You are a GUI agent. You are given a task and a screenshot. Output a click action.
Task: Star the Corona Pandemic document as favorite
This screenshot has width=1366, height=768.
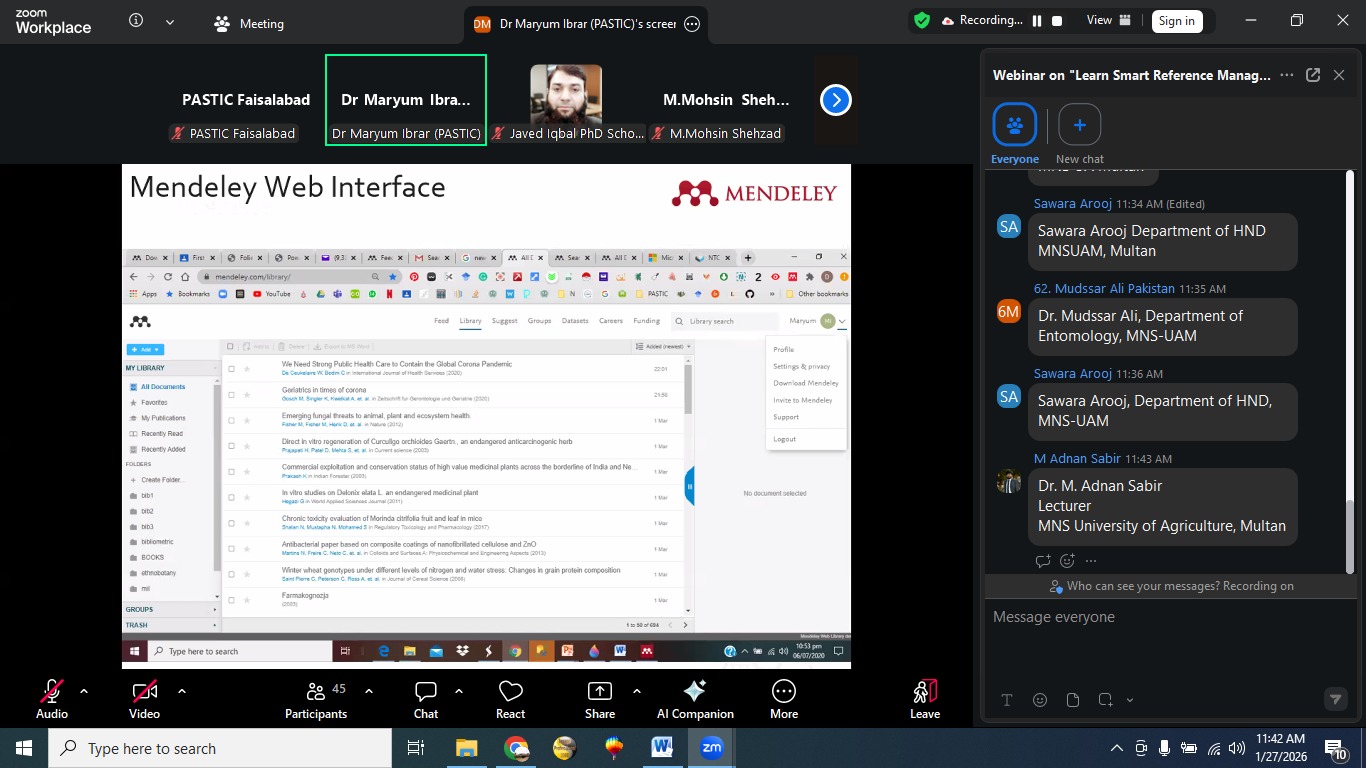coord(246,368)
